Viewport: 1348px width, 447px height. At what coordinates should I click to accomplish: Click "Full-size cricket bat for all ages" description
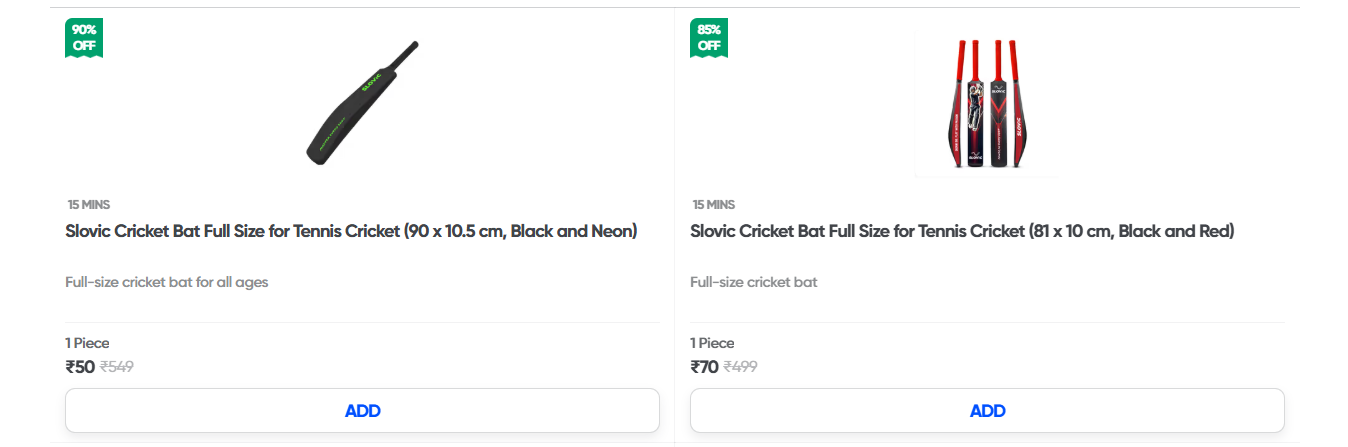pos(166,282)
